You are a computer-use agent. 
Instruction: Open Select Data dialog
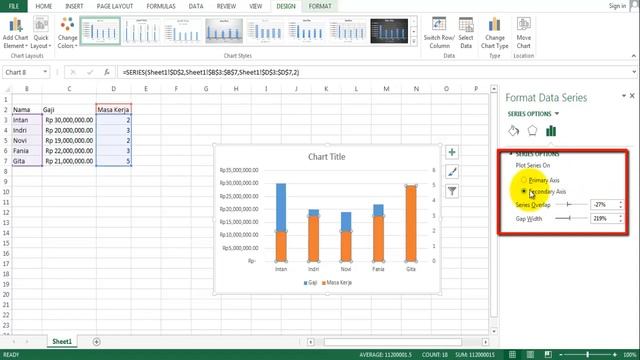point(466,33)
